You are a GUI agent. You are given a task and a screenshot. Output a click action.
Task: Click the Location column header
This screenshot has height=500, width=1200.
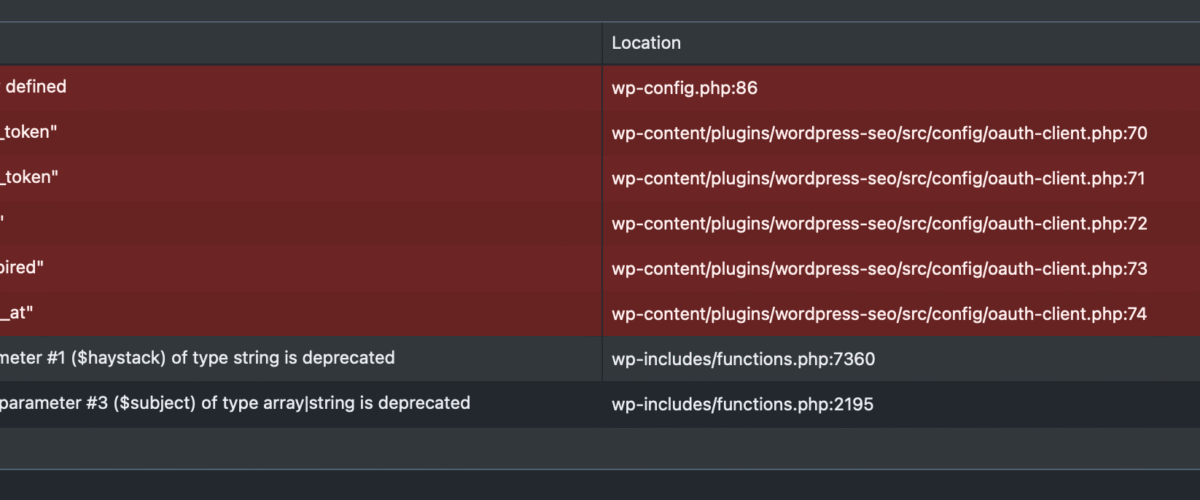coord(646,43)
